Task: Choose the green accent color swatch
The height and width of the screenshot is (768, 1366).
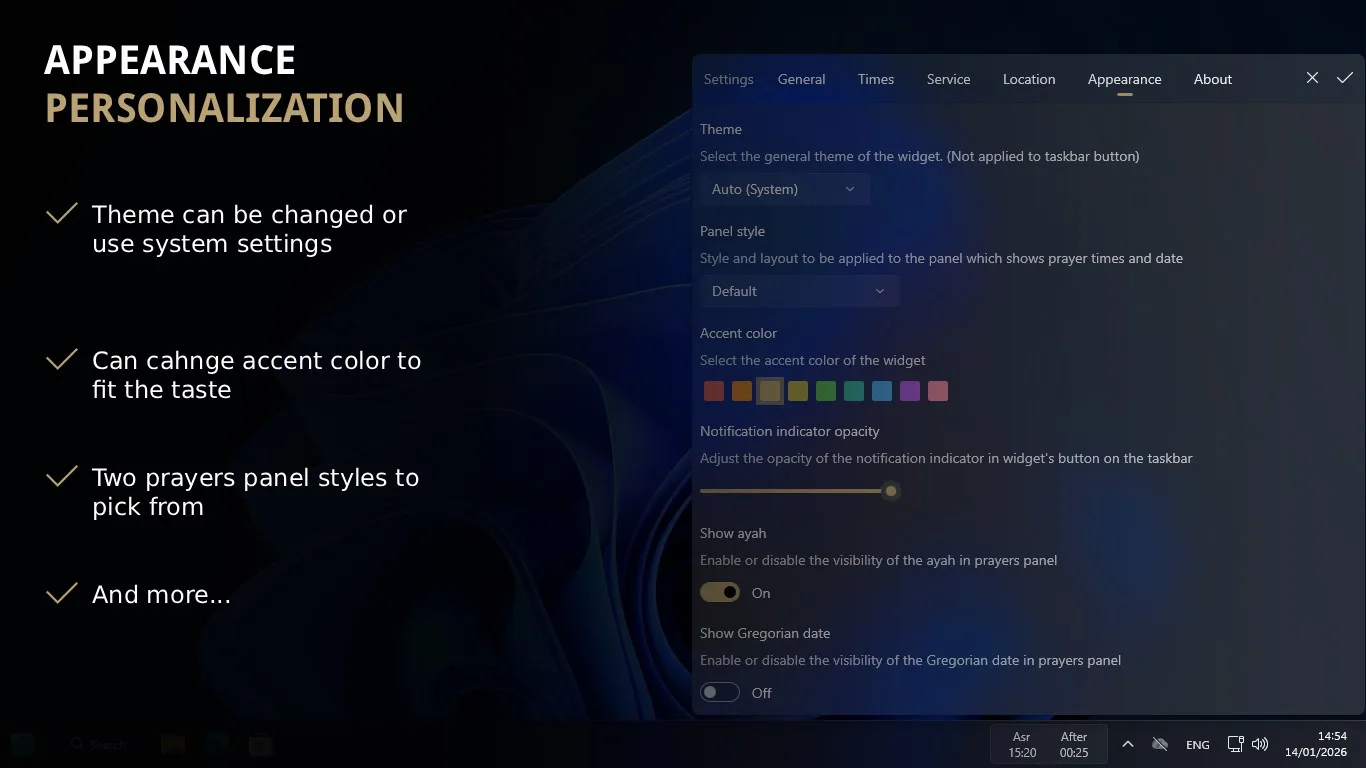Action: click(x=826, y=391)
